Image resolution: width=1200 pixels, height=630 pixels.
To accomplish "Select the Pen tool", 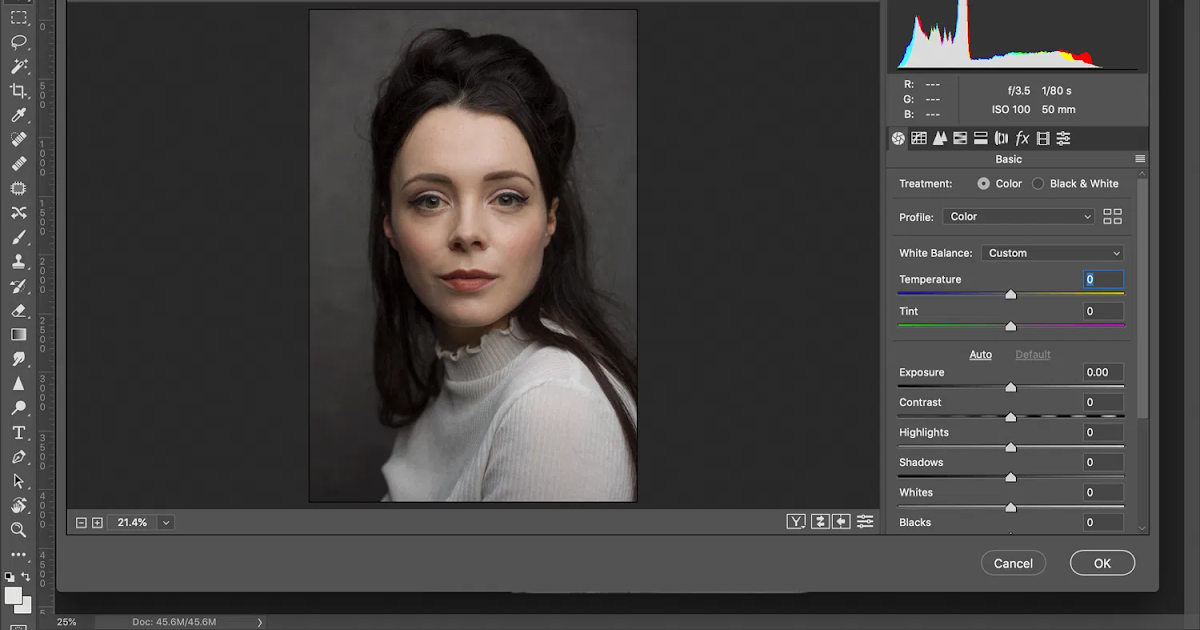I will click(x=18, y=456).
